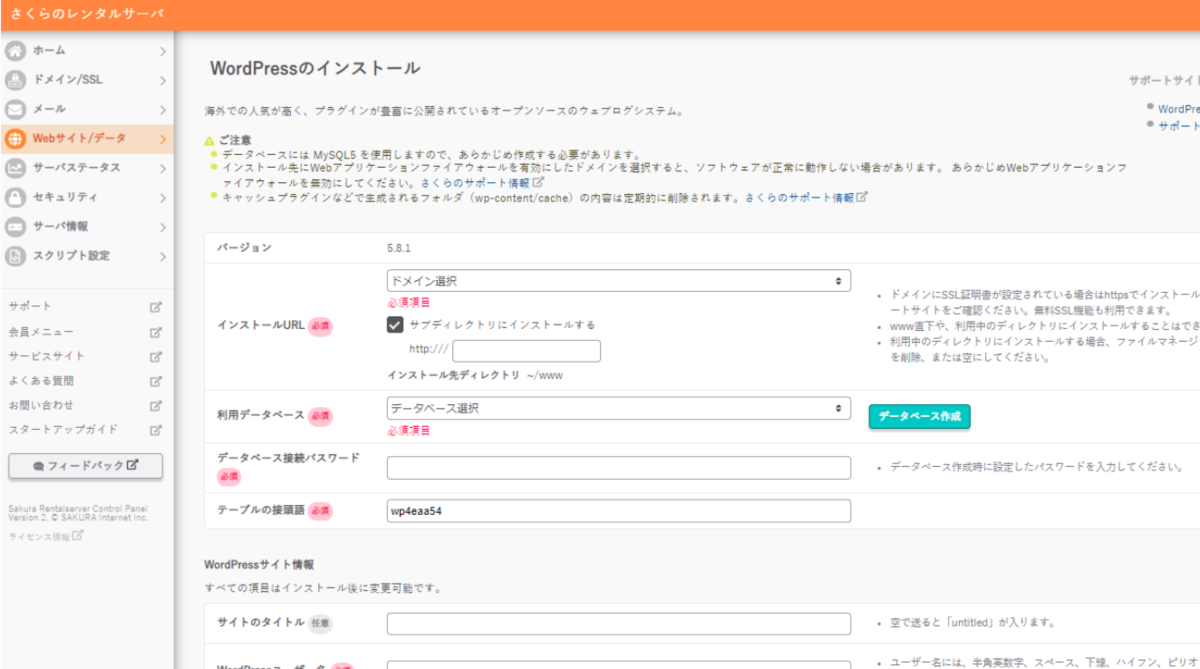Expand the サーバ情報 menu chevron

tap(162, 226)
